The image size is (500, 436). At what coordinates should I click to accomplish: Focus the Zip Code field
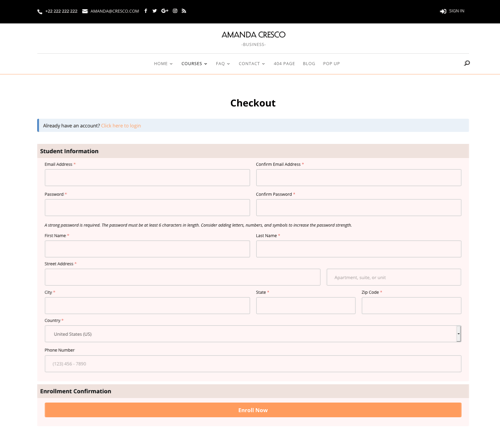pyautogui.click(x=411, y=305)
